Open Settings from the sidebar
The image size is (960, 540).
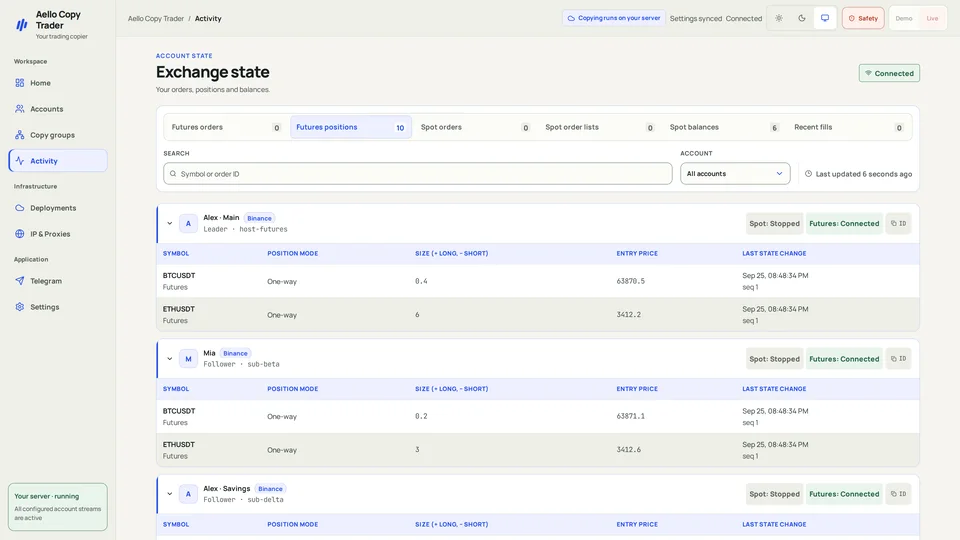[58, 307]
